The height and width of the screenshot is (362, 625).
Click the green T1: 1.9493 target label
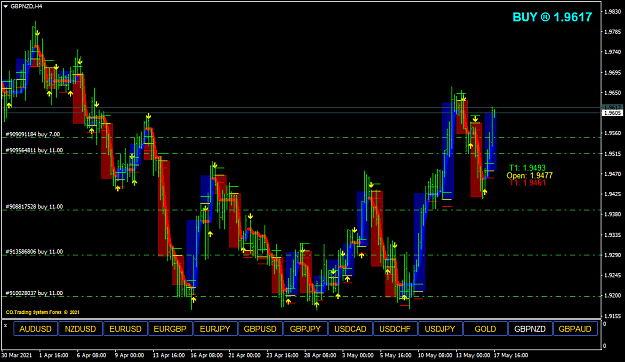coord(527,168)
